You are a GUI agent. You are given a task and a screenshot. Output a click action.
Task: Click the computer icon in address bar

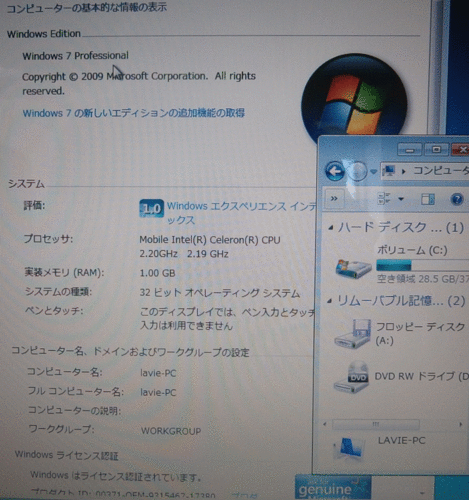[x=389, y=171]
